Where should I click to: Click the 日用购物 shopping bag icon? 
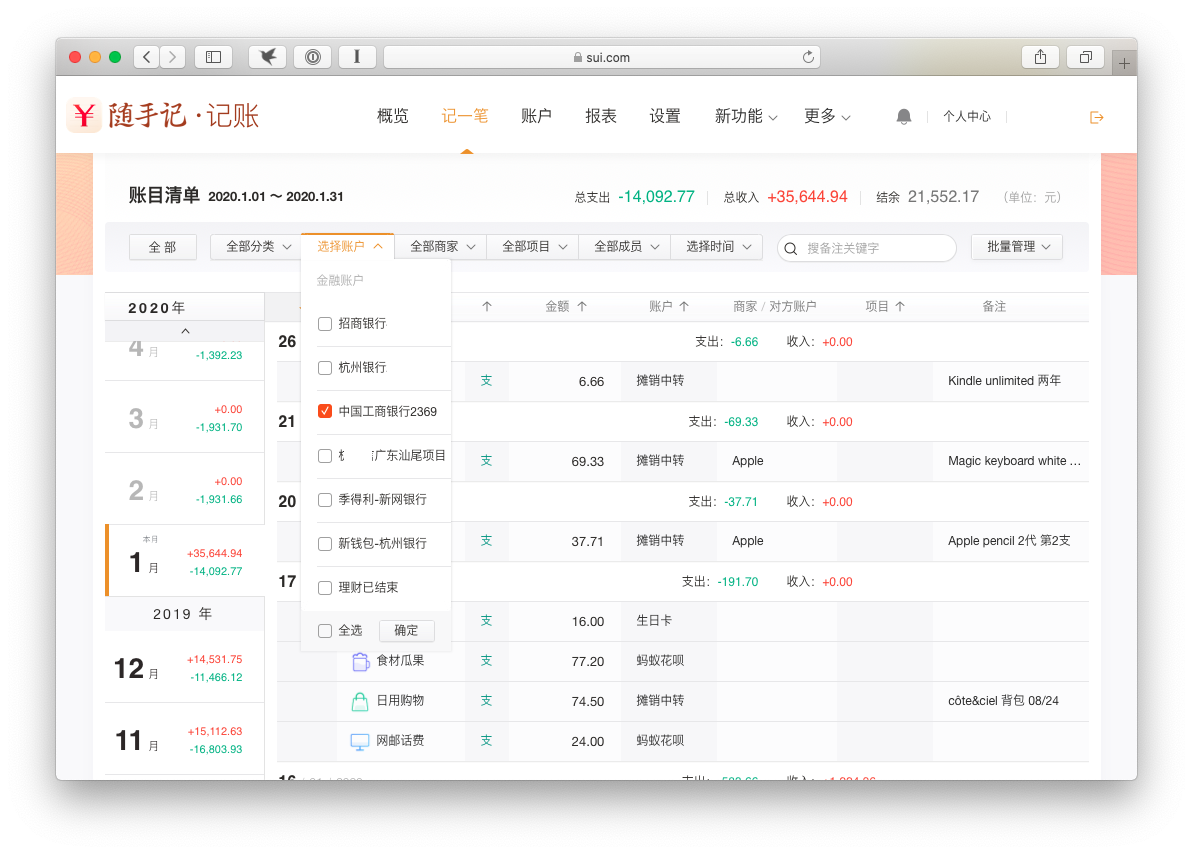coord(360,701)
